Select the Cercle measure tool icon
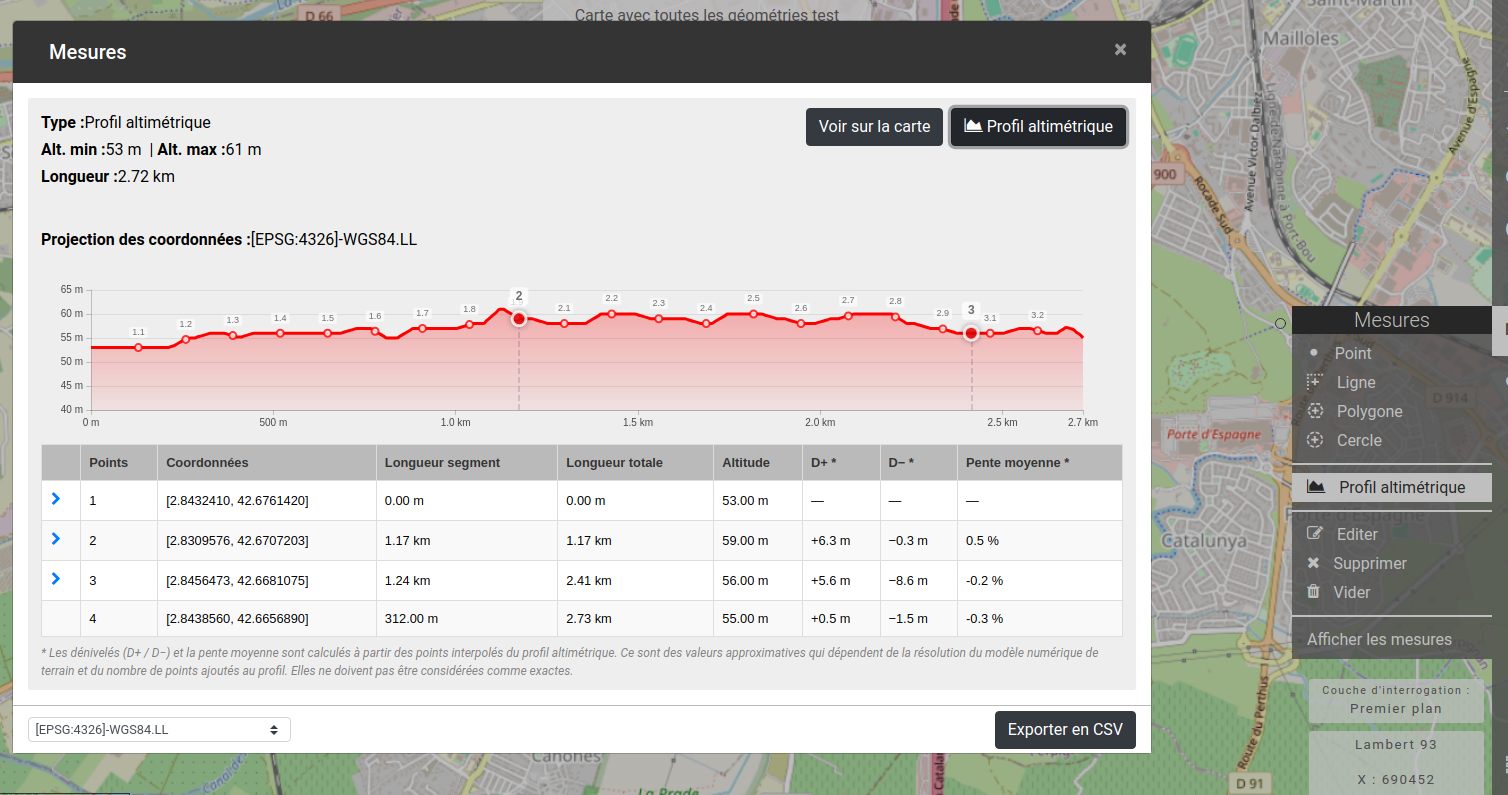The image size is (1508, 795). pyautogui.click(x=1315, y=440)
